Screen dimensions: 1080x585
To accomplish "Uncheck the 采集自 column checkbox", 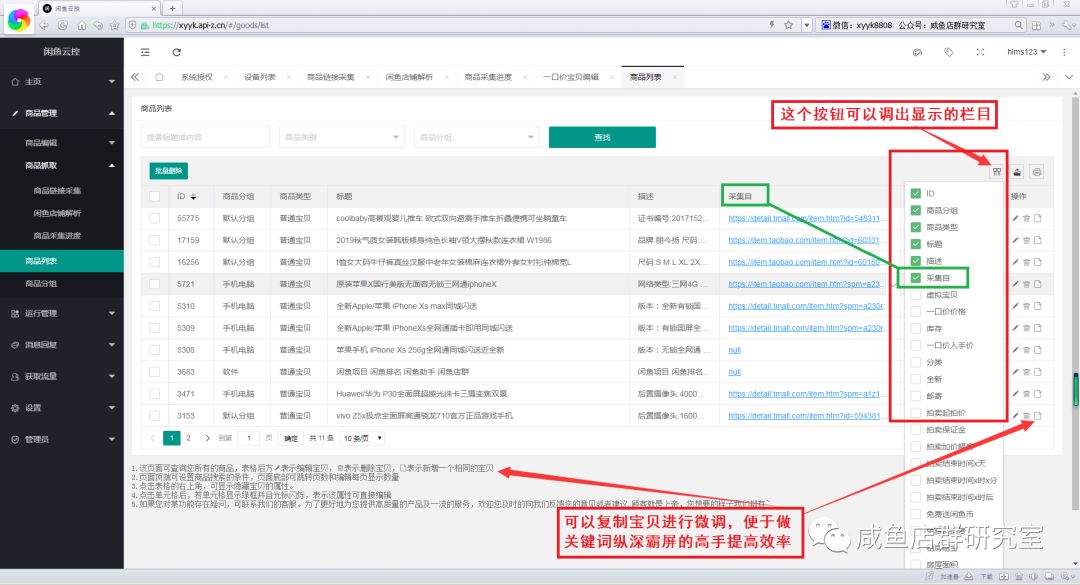I will [915, 278].
